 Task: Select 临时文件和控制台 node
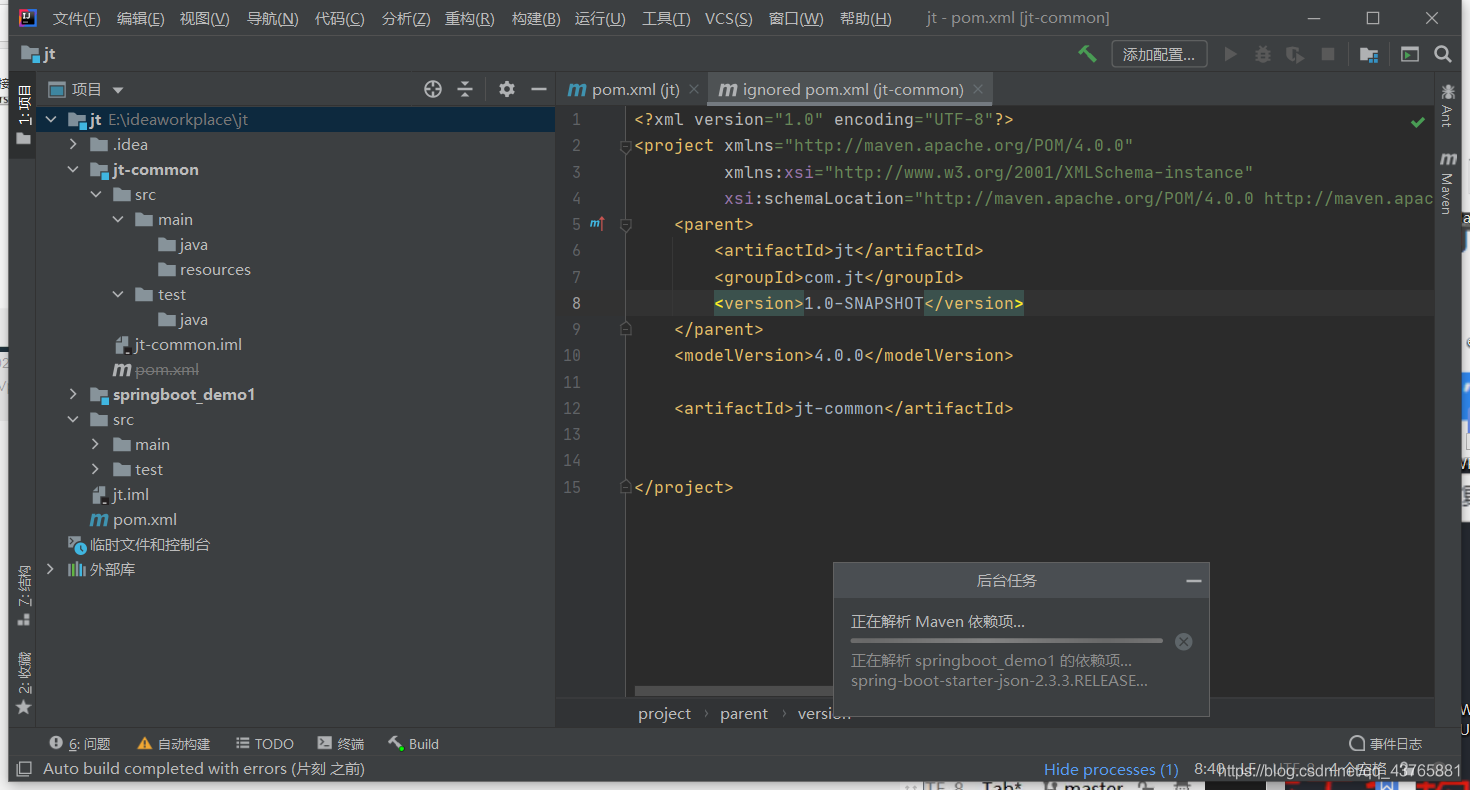(x=139, y=545)
